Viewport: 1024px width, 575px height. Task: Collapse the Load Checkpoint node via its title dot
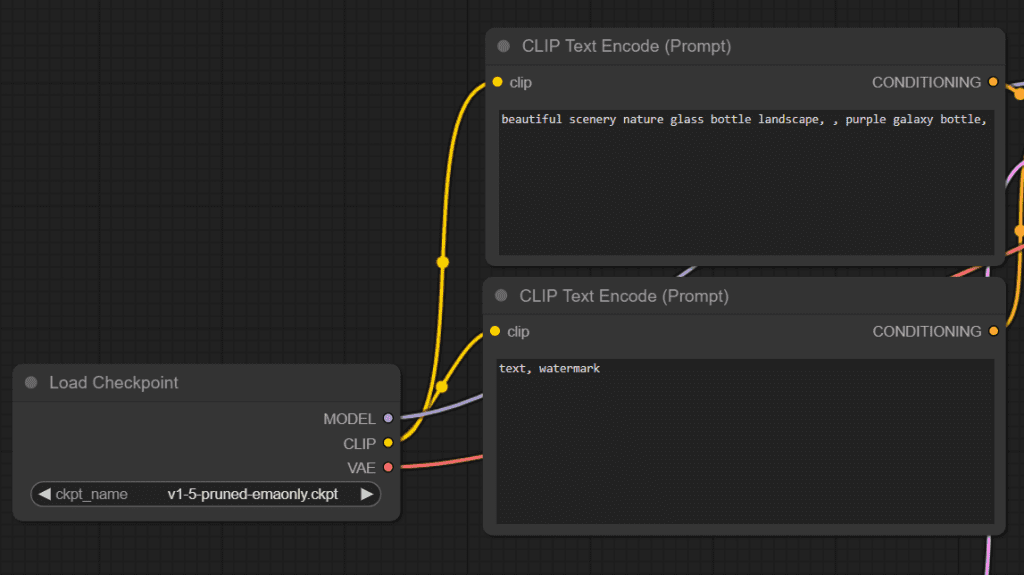coord(31,383)
